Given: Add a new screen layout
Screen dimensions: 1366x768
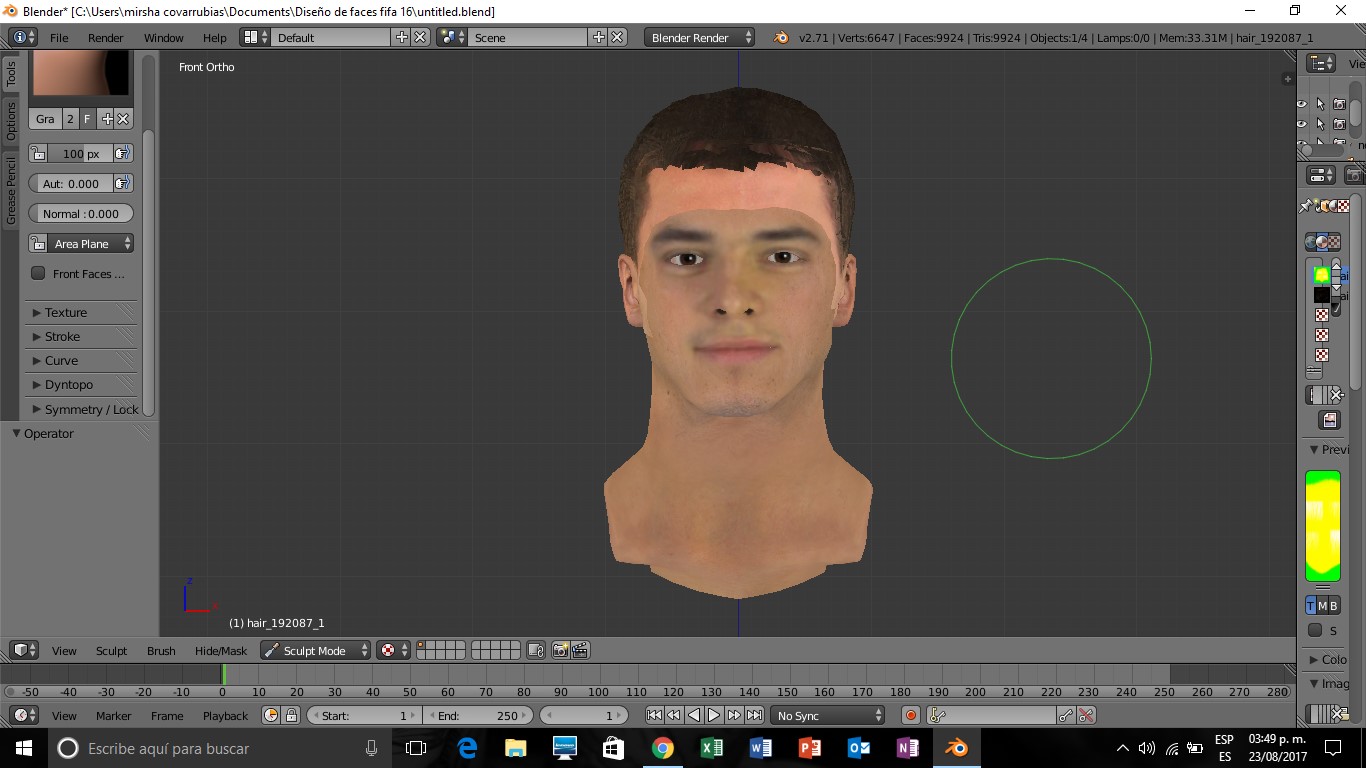Looking at the screenshot, I should pyautogui.click(x=402, y=37).
